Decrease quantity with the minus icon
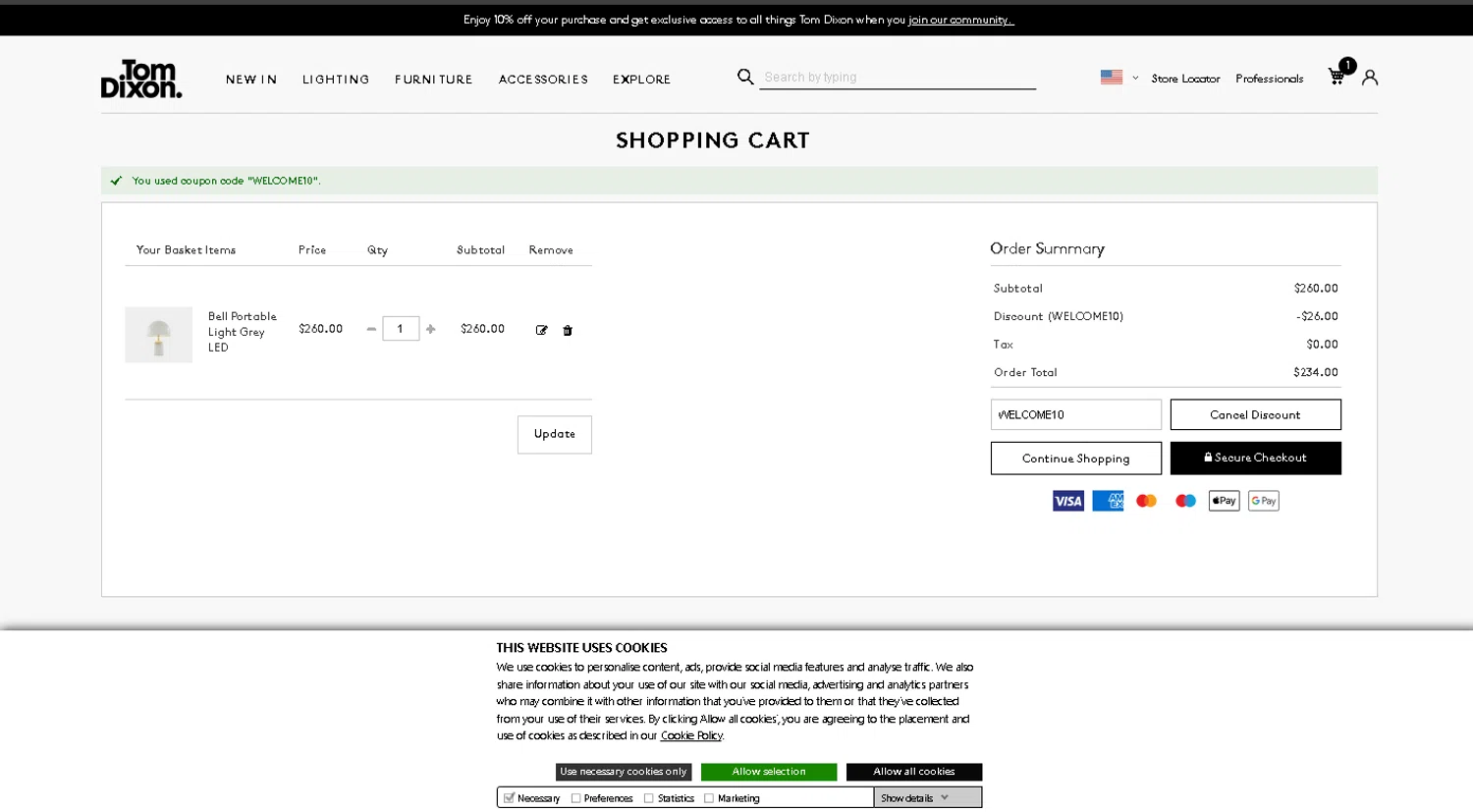This screenshot has width=1473, height=812. click(x=371, y=329)
